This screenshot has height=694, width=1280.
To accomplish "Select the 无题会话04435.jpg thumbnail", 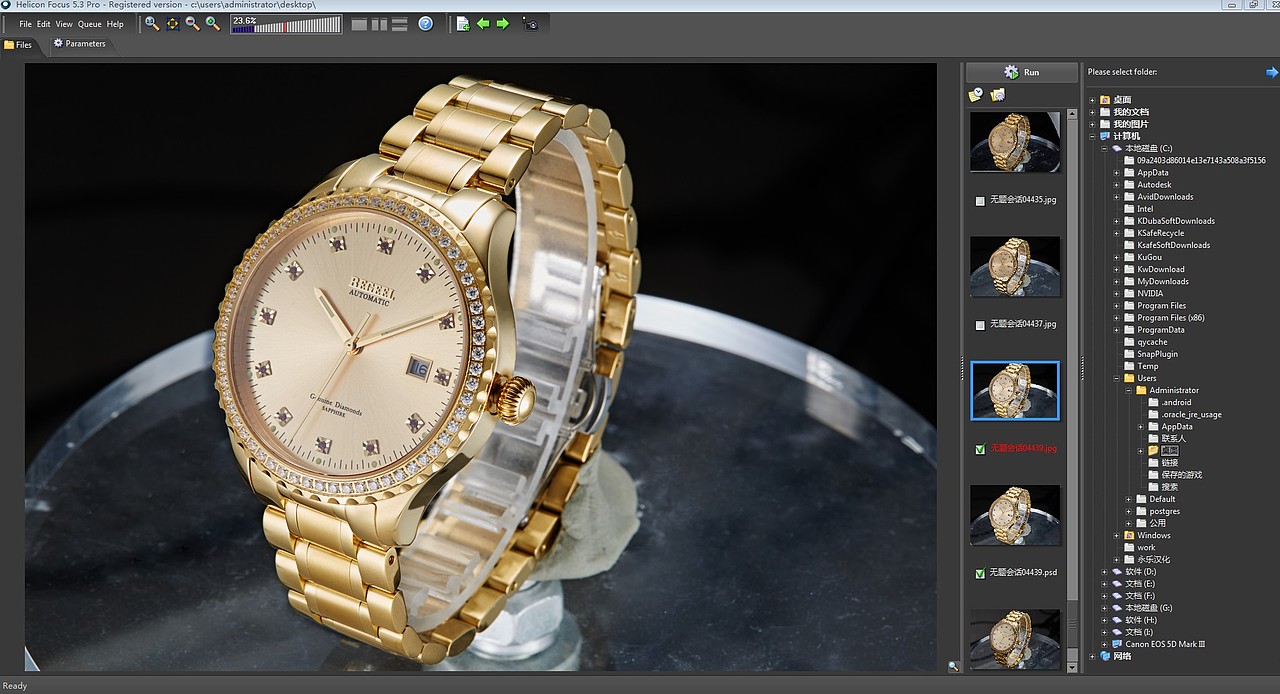I will pos(1015,142).
